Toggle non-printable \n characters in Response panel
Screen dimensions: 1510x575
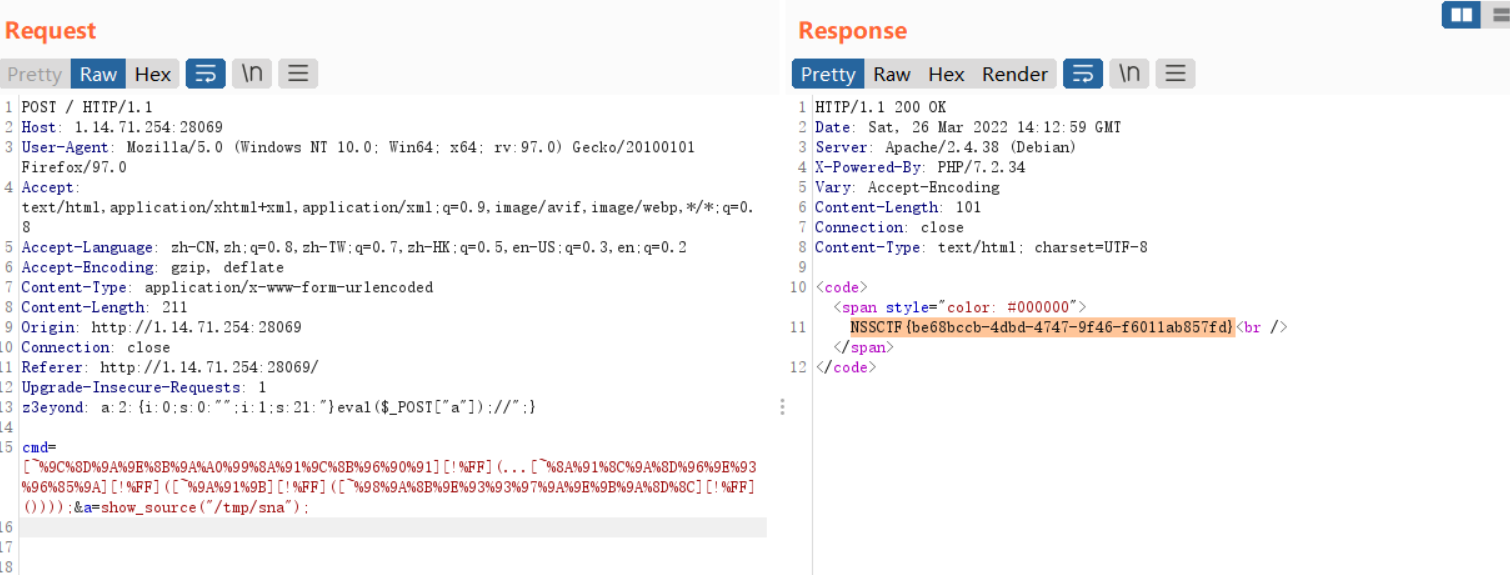[x=1129, y=74]
